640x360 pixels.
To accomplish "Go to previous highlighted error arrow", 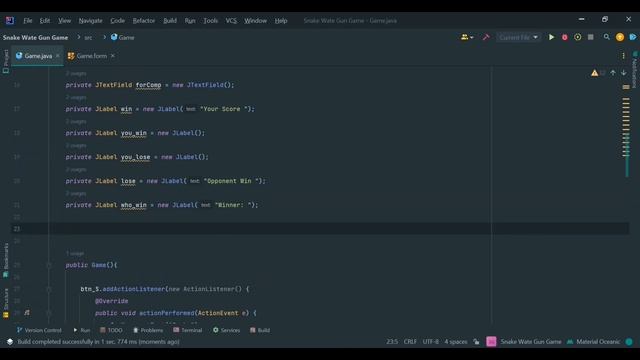I will [x=613, y=73].
